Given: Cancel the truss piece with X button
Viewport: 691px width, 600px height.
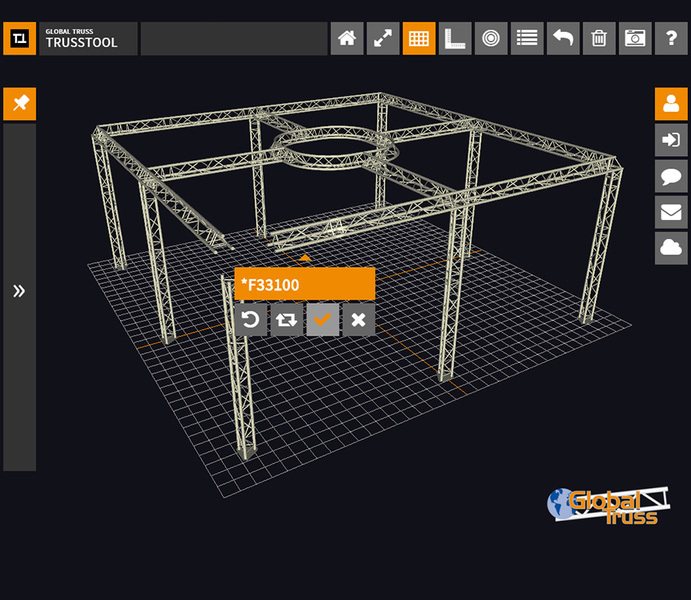Looking at the screenshot, I should [x=358, y=320].
